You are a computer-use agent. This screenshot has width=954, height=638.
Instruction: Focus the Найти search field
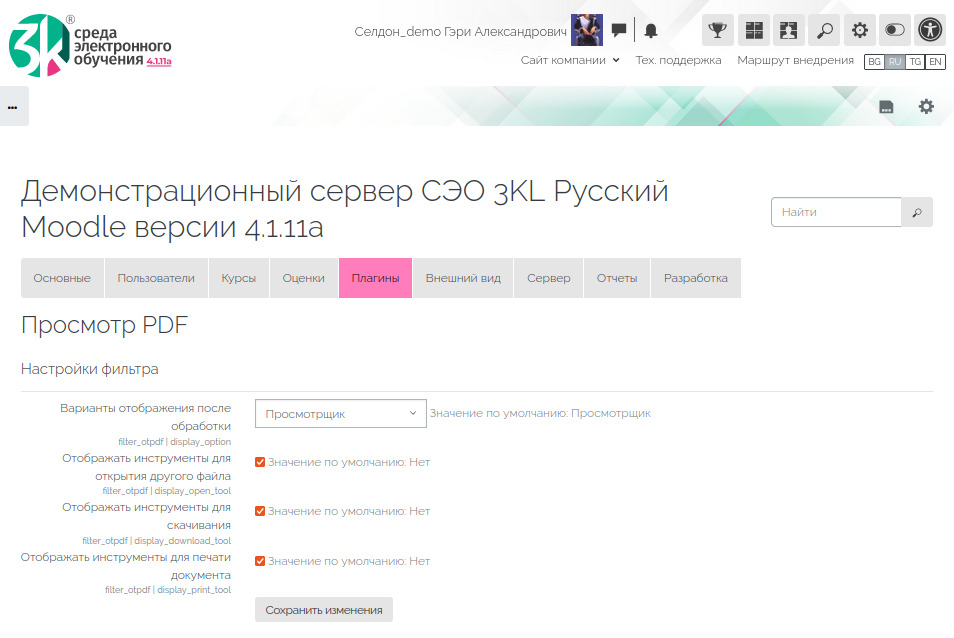point(836,212)
